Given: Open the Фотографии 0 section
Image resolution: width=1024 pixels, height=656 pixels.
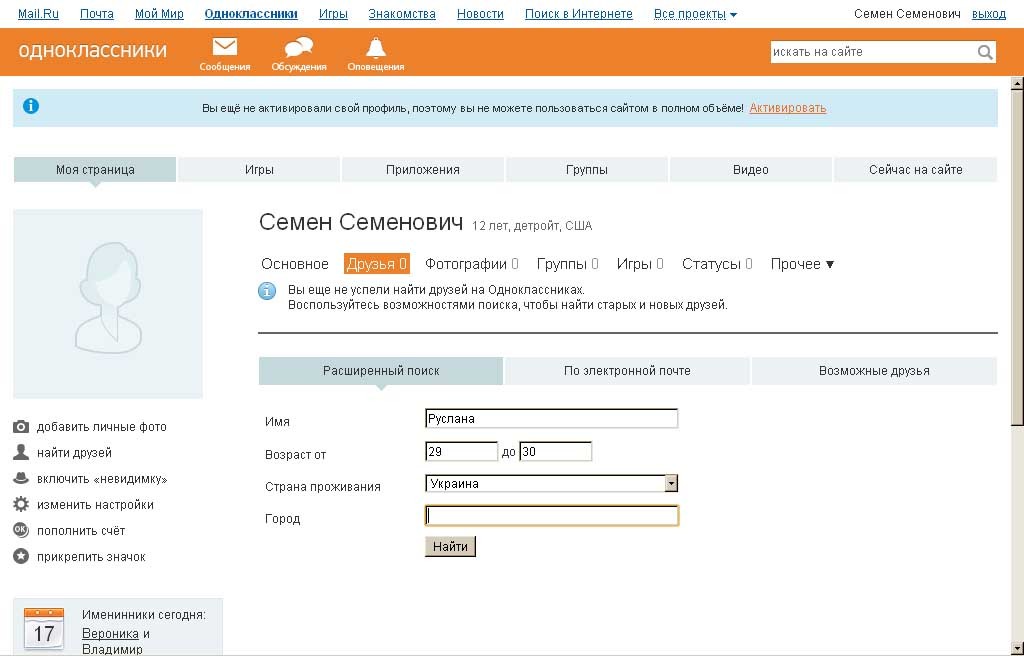Looking at the screenshot, I should tap(472, 264).
